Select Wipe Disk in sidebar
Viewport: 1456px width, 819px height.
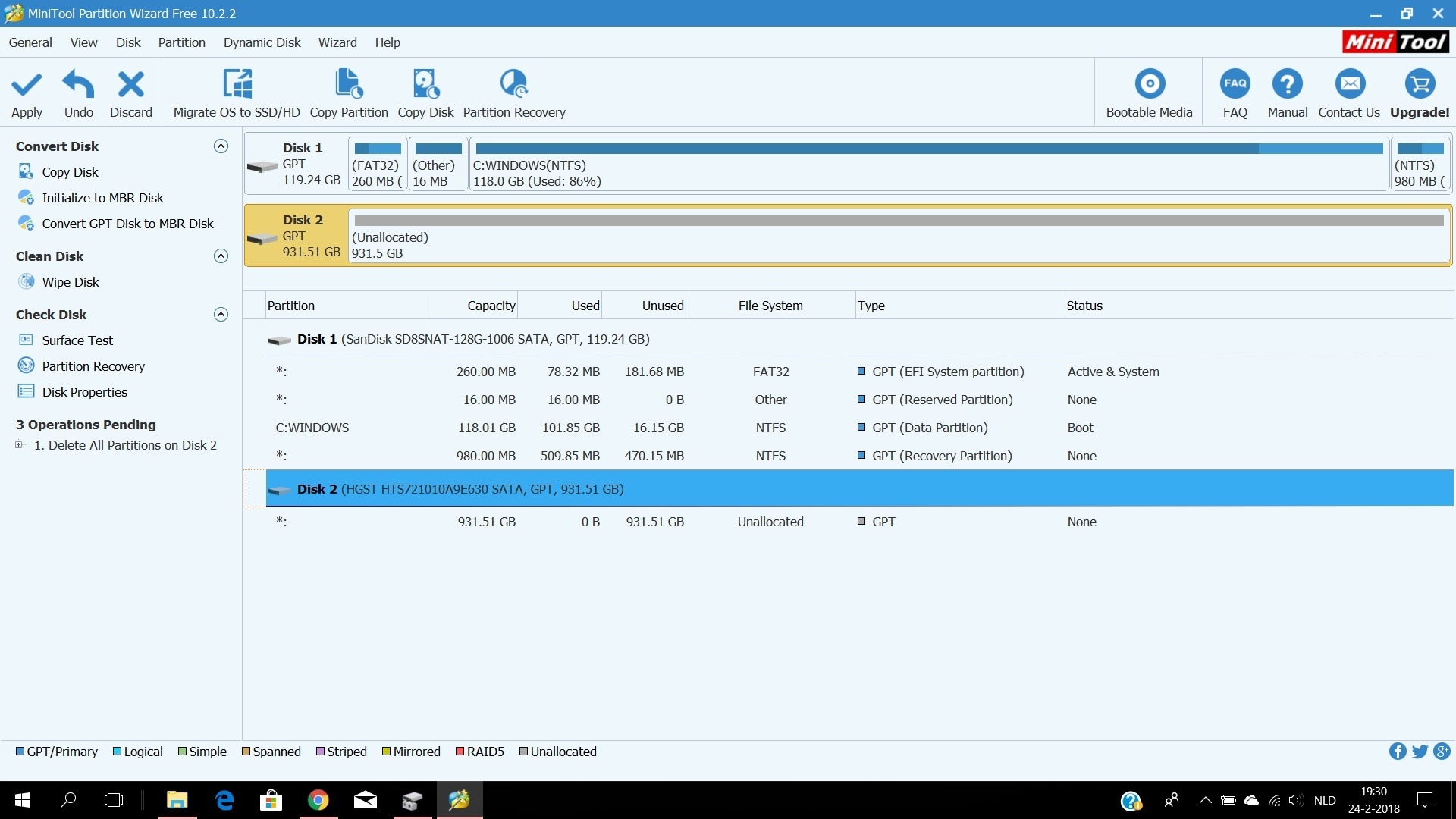pos(71,282)
